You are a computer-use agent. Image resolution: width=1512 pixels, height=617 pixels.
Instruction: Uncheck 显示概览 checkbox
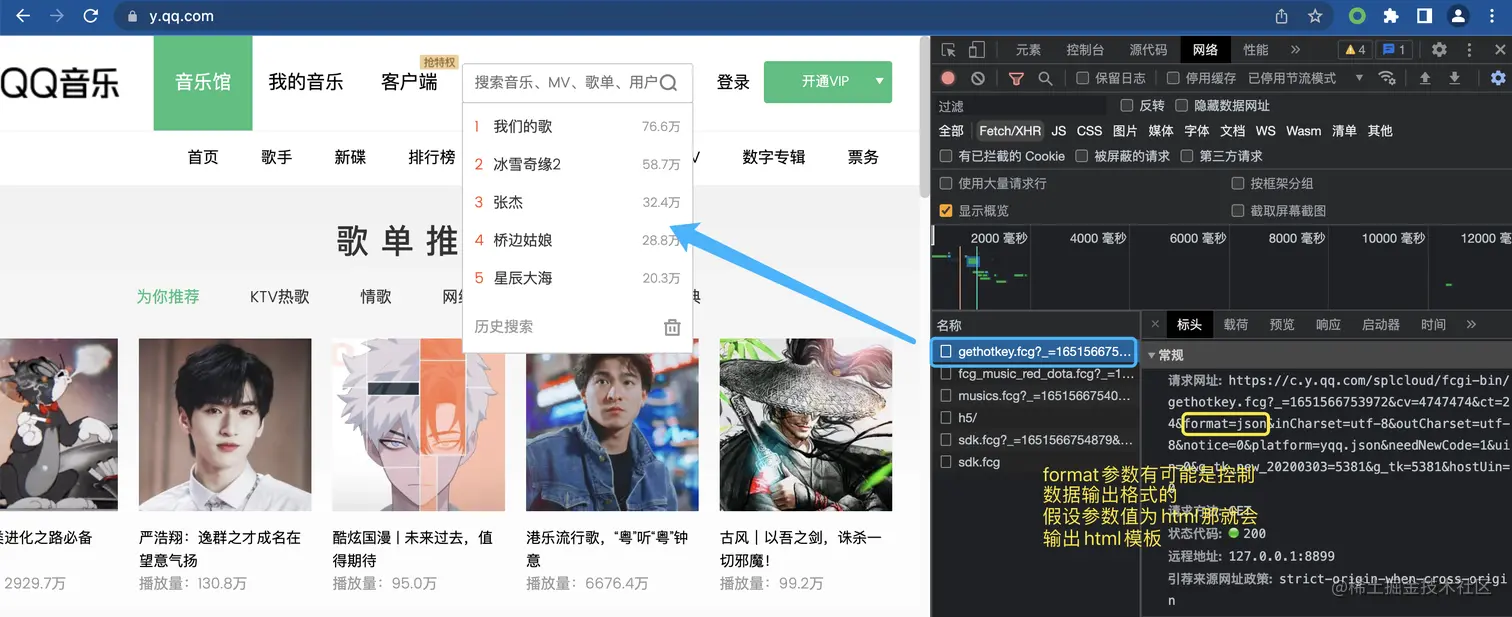946,210
